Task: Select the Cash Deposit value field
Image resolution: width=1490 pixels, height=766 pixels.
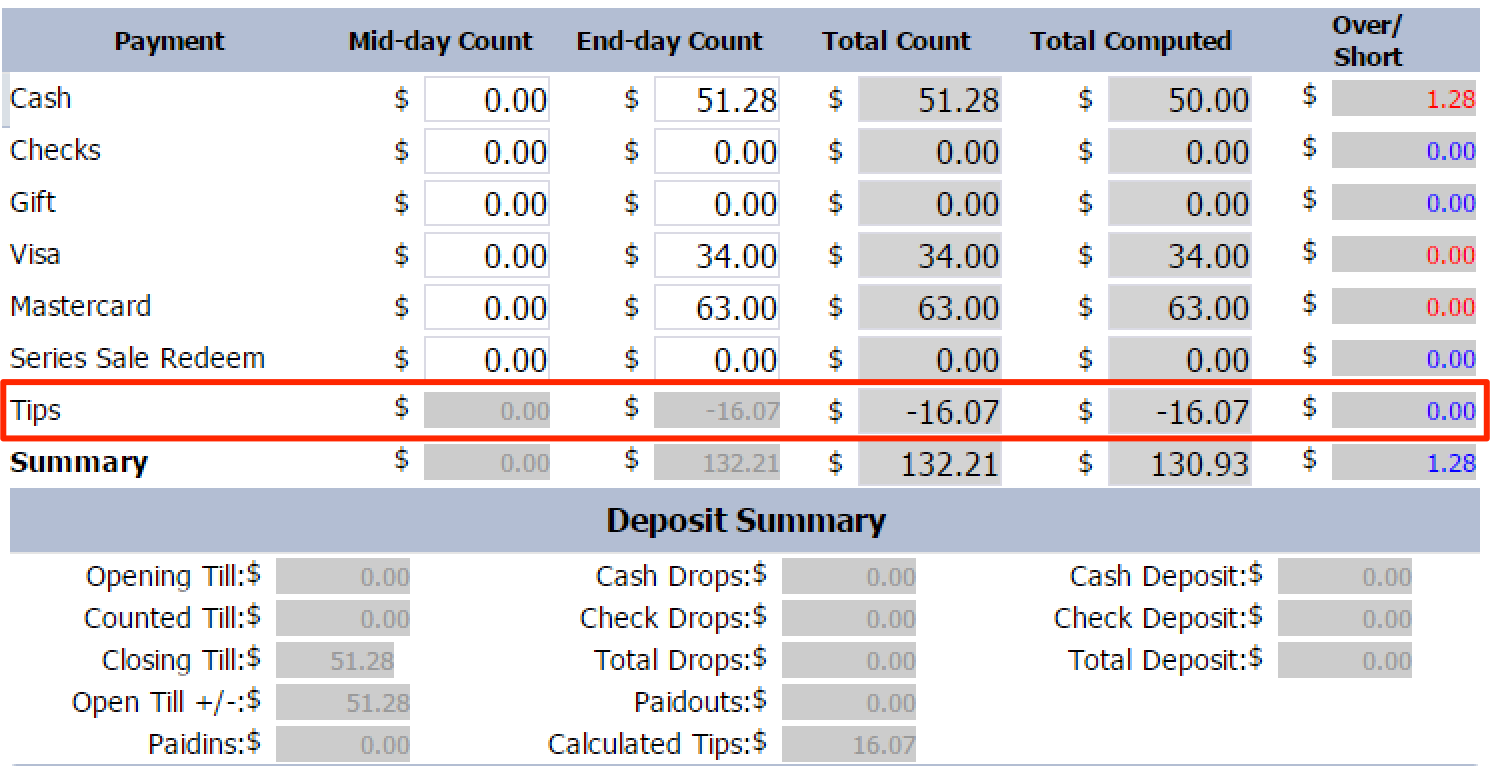Action: coord(1345,577)
